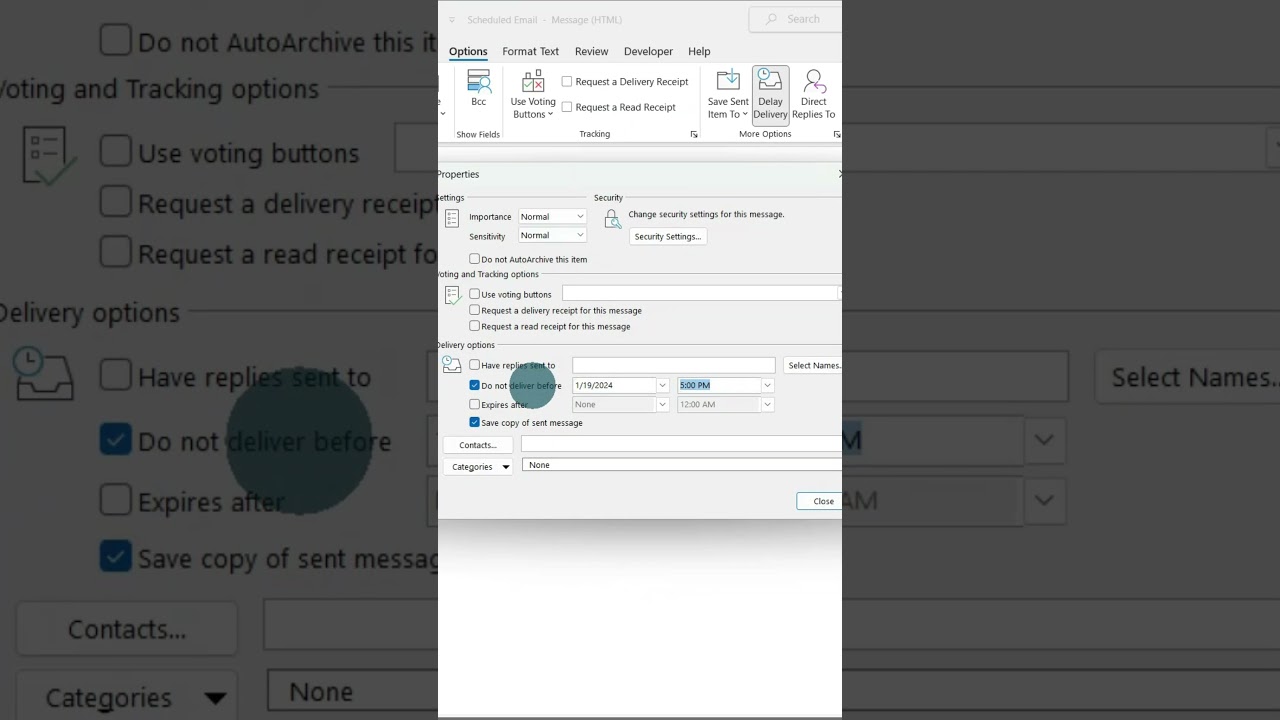Click in the Search box
1280x720 pixels.
click(x=795, y=19)
